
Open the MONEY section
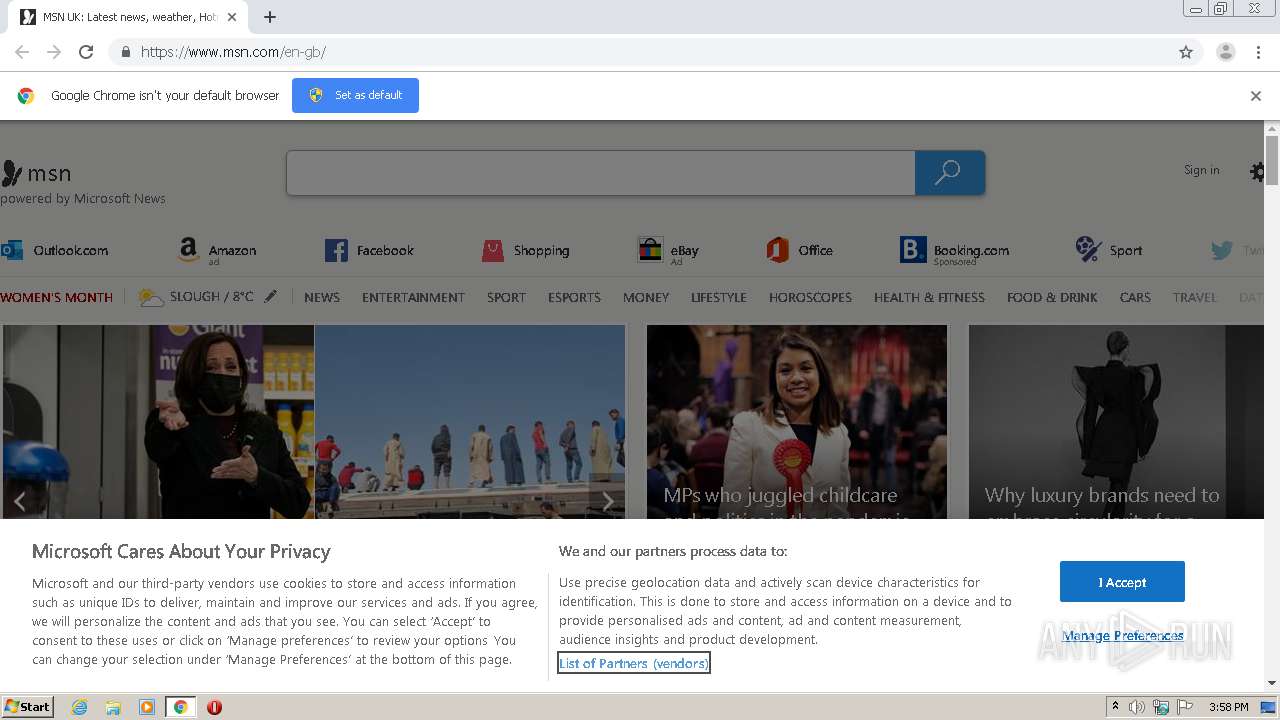[x=646, y=297]
